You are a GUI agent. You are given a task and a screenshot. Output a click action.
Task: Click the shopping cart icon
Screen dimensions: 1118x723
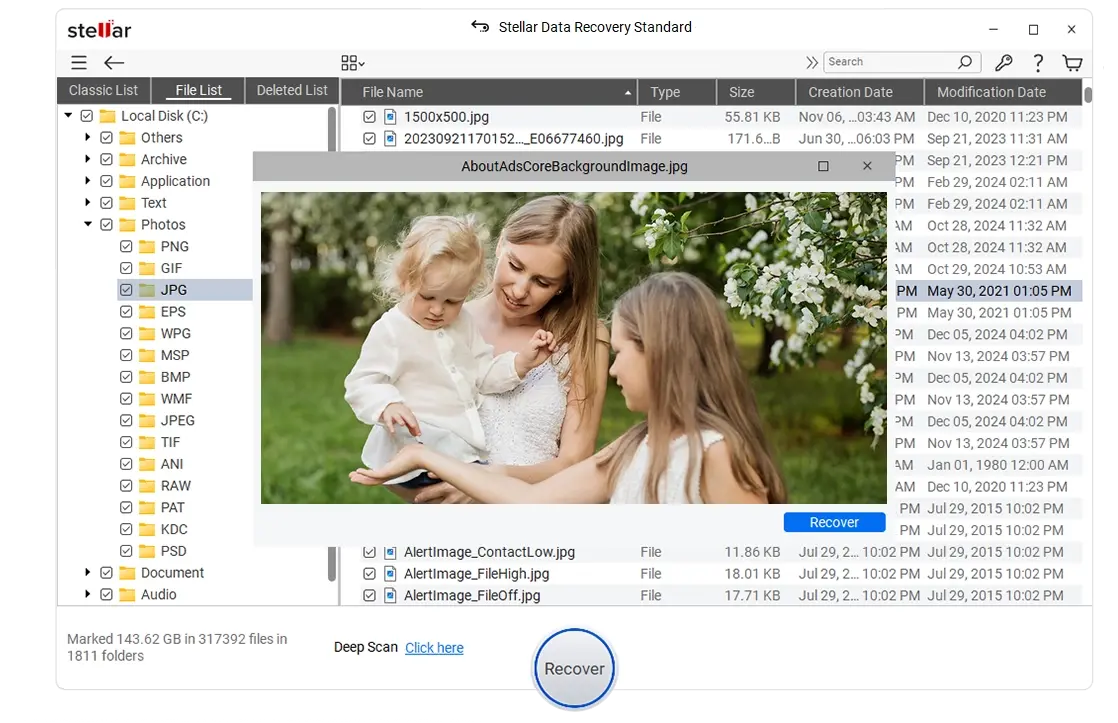pyautogui.click(x=1072, y=63)
